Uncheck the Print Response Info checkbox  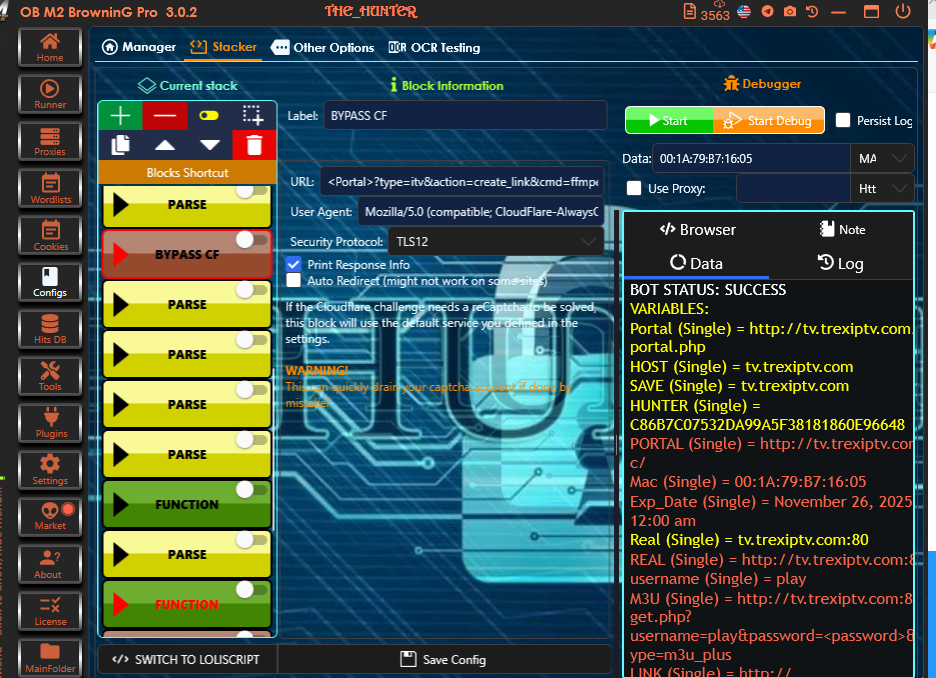(293, 265)
